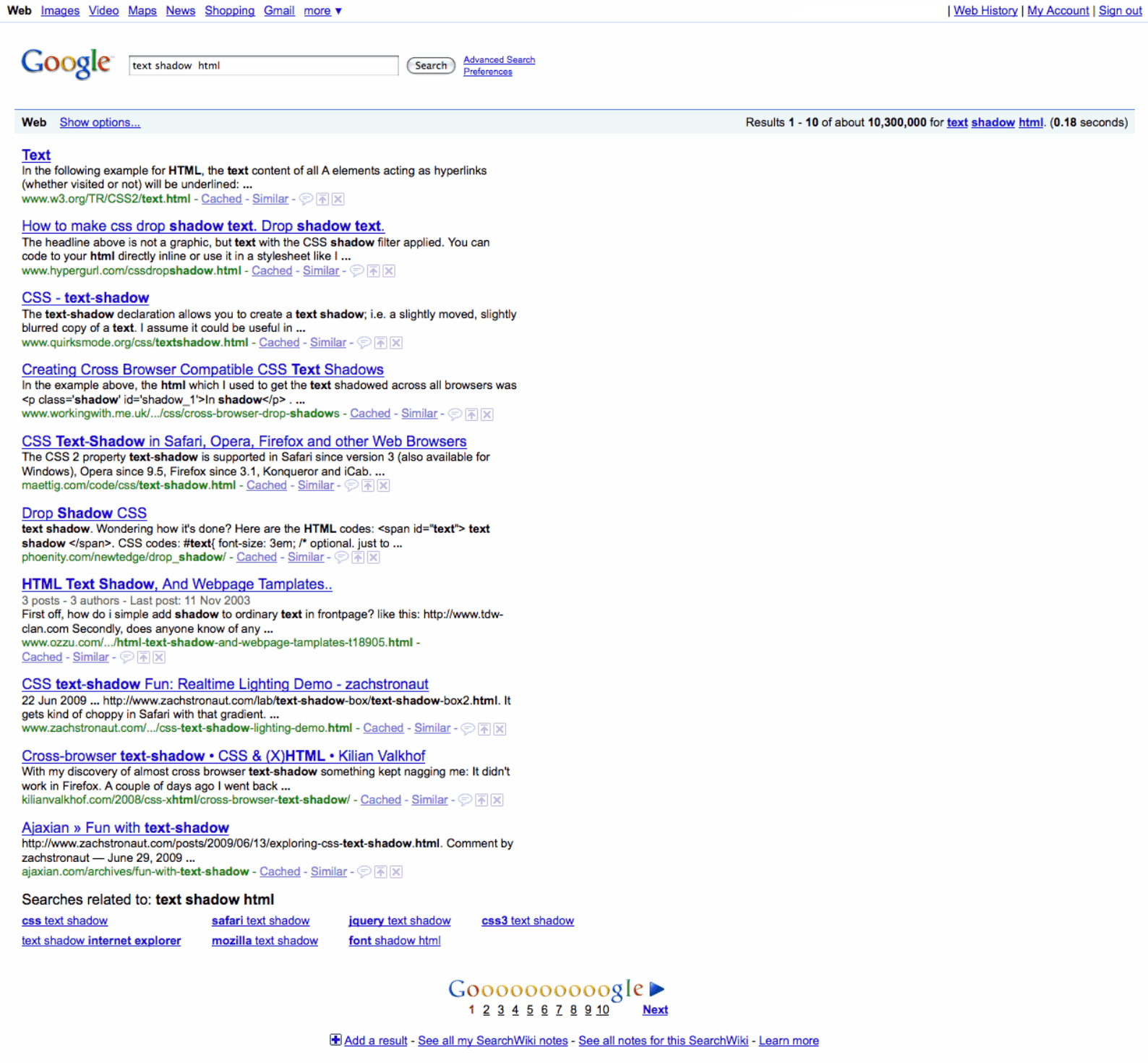This screenshot has width=1148, height=1063.
Task: Click the plus icon beside Add a result
Action: (335, 1040)
